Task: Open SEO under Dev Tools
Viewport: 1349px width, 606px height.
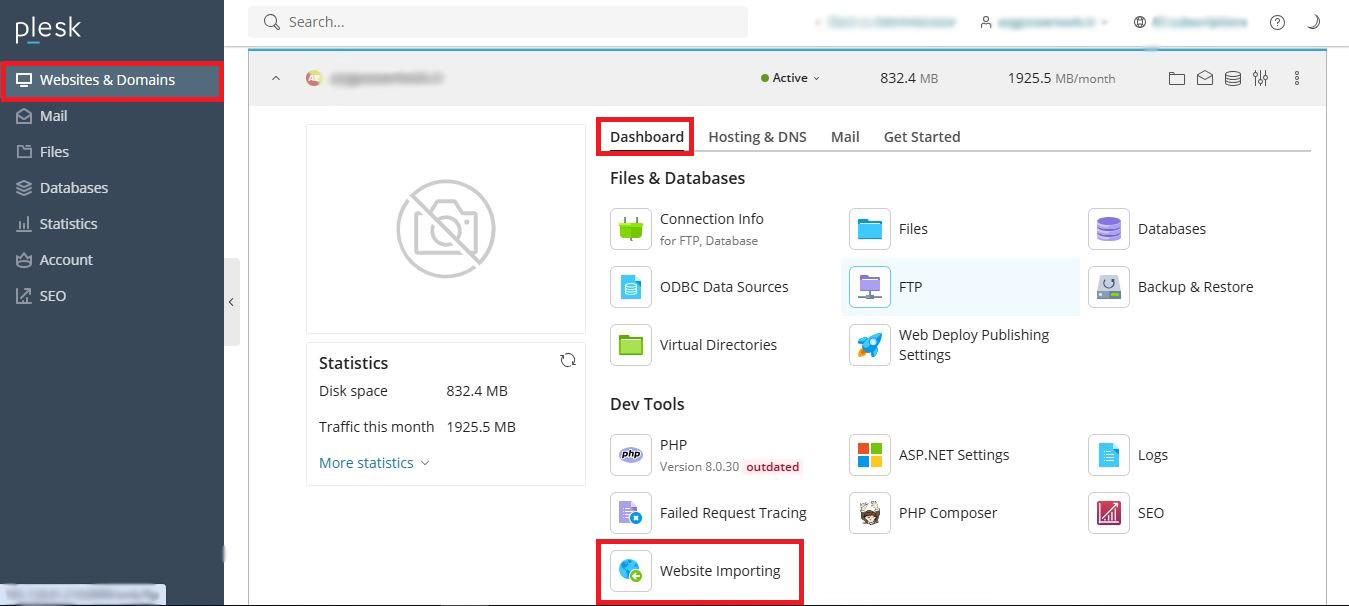Action: coord(1127,513)
